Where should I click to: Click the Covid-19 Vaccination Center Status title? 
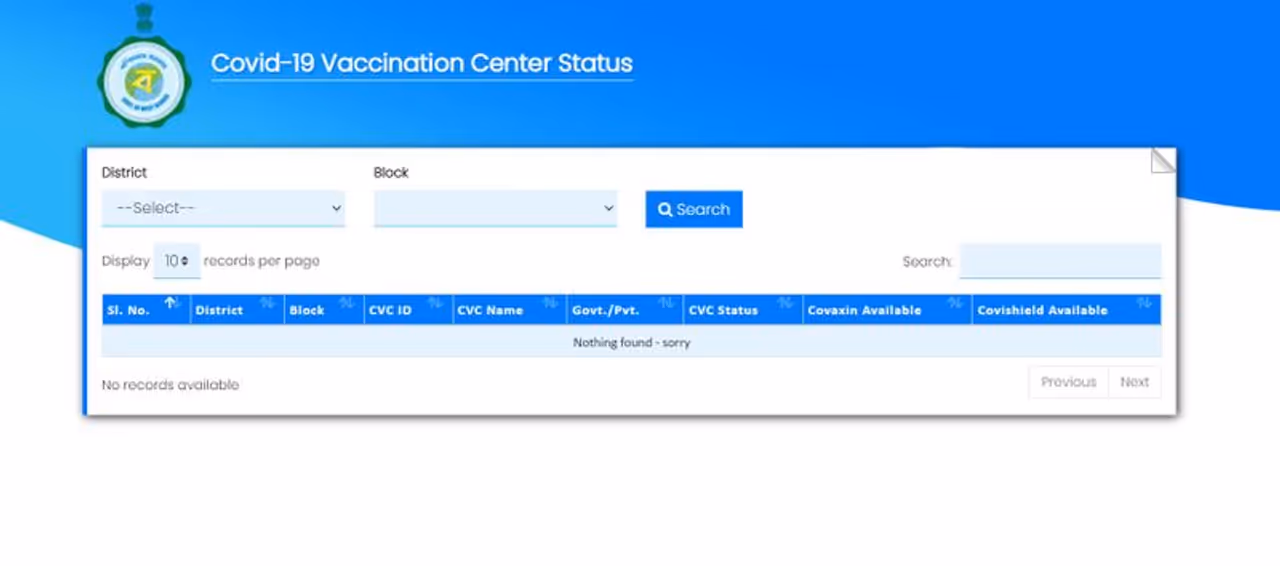click(x=421, y=63)
